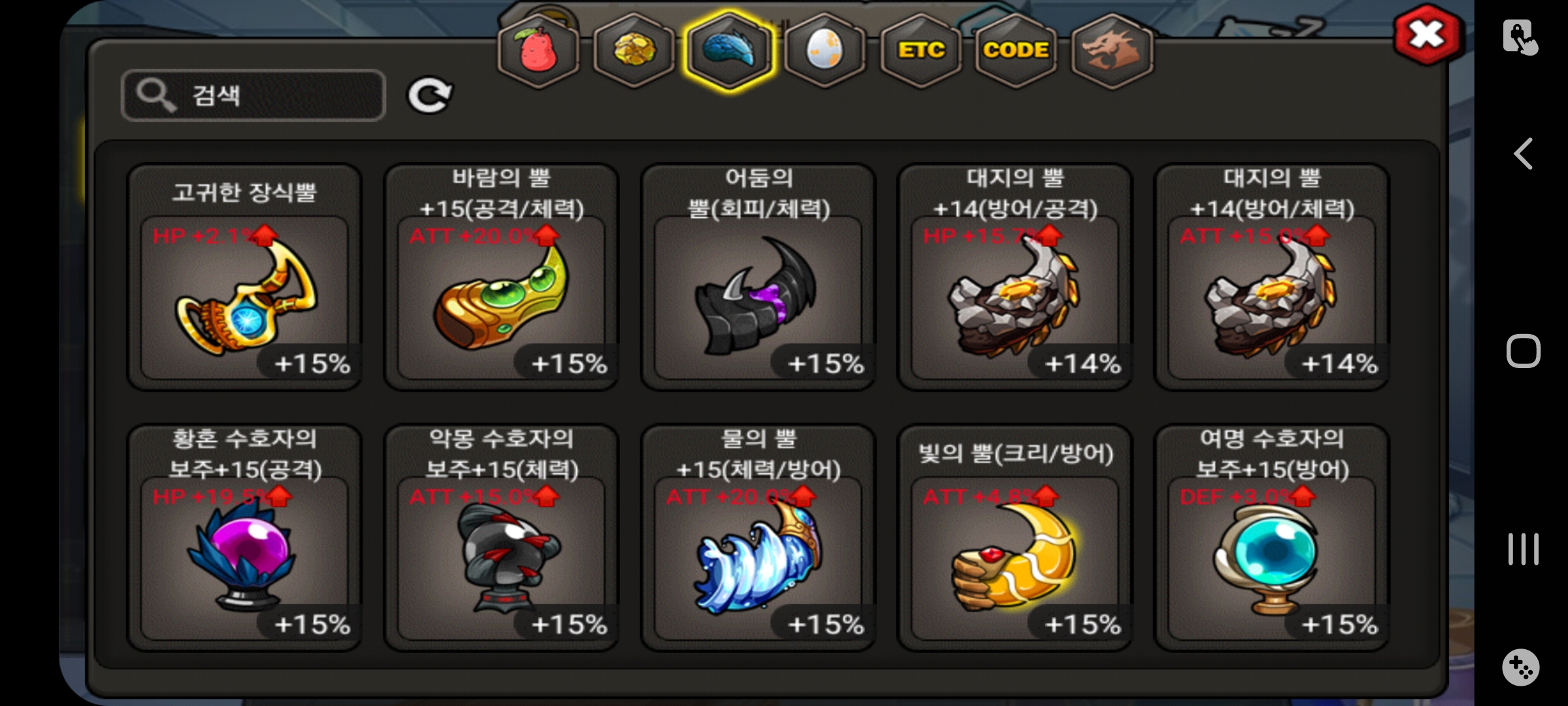Pick the 바람의 뿔 +15 green-gem horn
This screenshot has width=1568, height=706.
[x=501, y=277]
